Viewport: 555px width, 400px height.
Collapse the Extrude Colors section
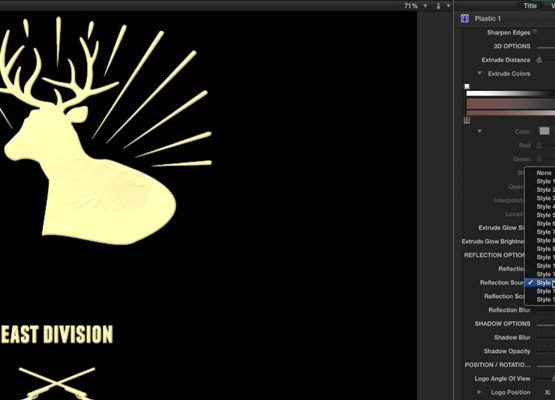[479, 73]
